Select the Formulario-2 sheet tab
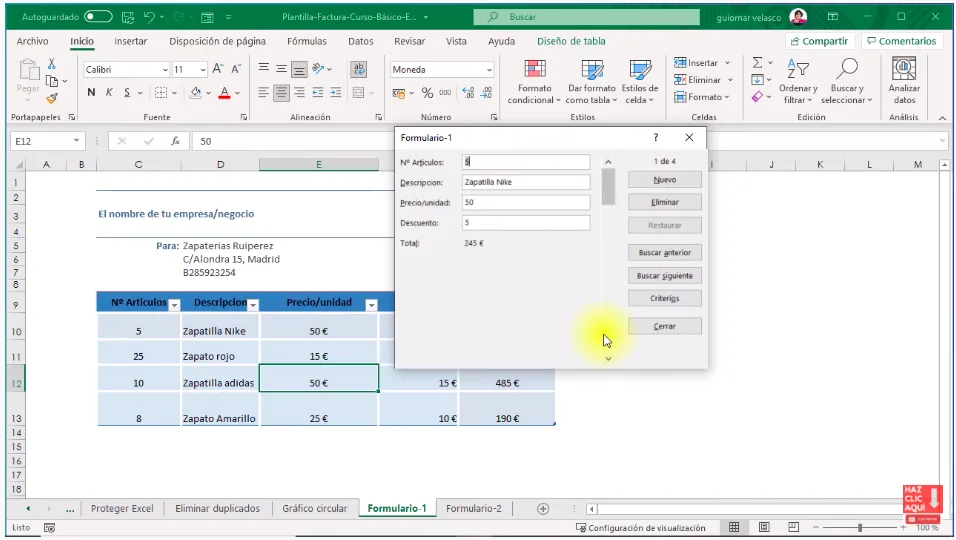Screen dimensions: 956x540 pyautogui.click(x=474, y=508)
